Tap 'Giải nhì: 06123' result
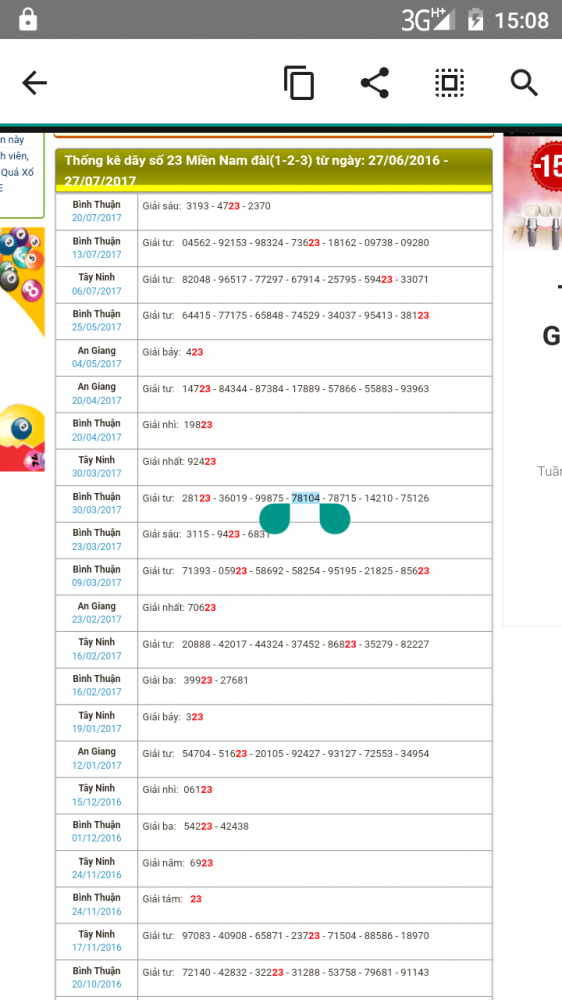The width and height of the screenshot is (562, 1000). 177,790
